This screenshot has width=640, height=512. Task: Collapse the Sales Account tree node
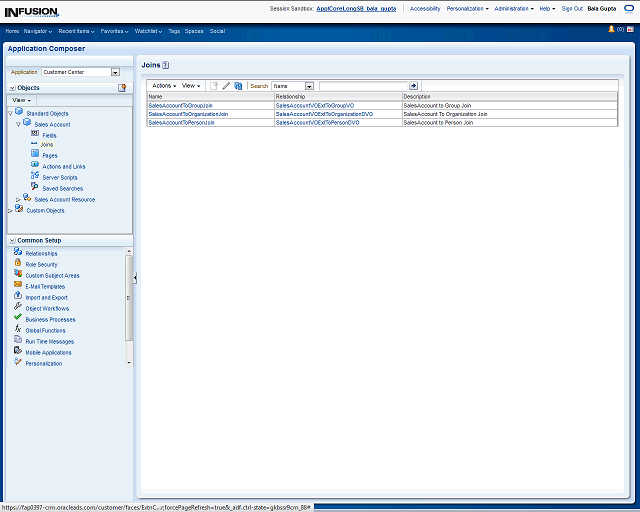coord(18,124)
